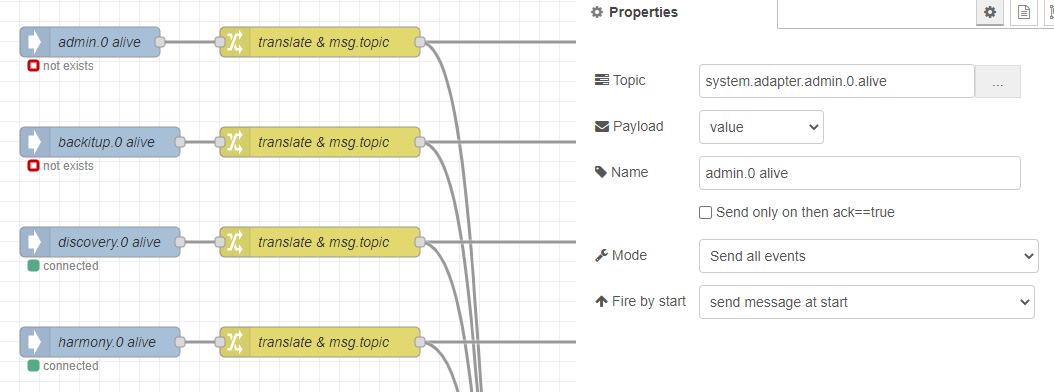1054x392 pixels.
Task: Click green connected status under discovery.0
Action: [63, 266]
